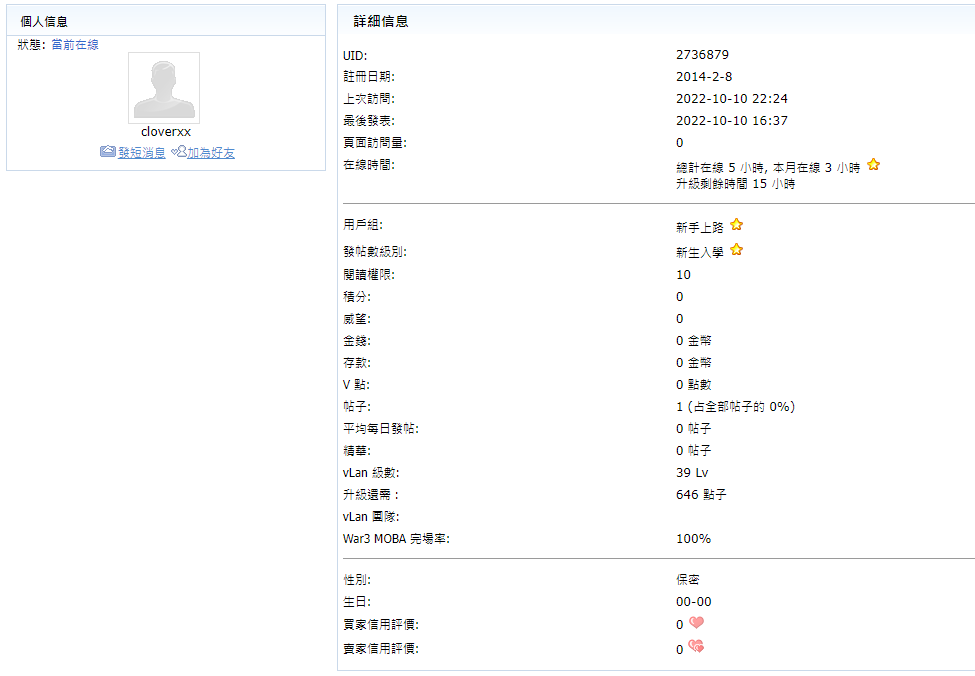Click the 保密 gender value
975x676 pixels.
point(688,580)
